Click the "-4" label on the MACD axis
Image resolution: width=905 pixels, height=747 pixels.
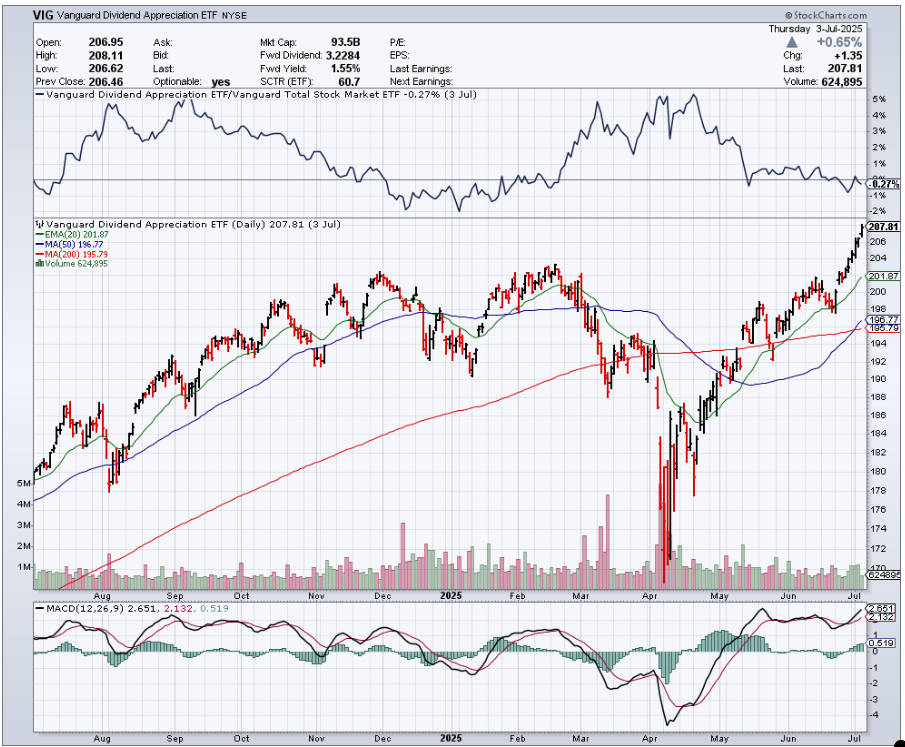click(x=875, y=715)
